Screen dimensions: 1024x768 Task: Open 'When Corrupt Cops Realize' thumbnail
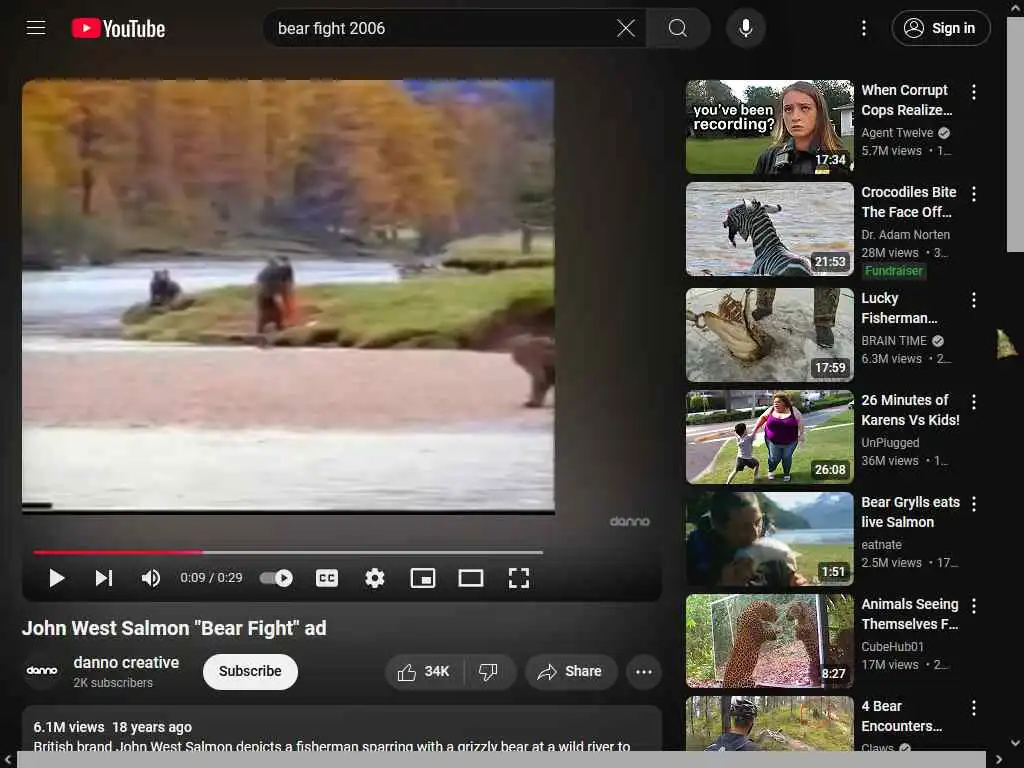coord(769,127)
